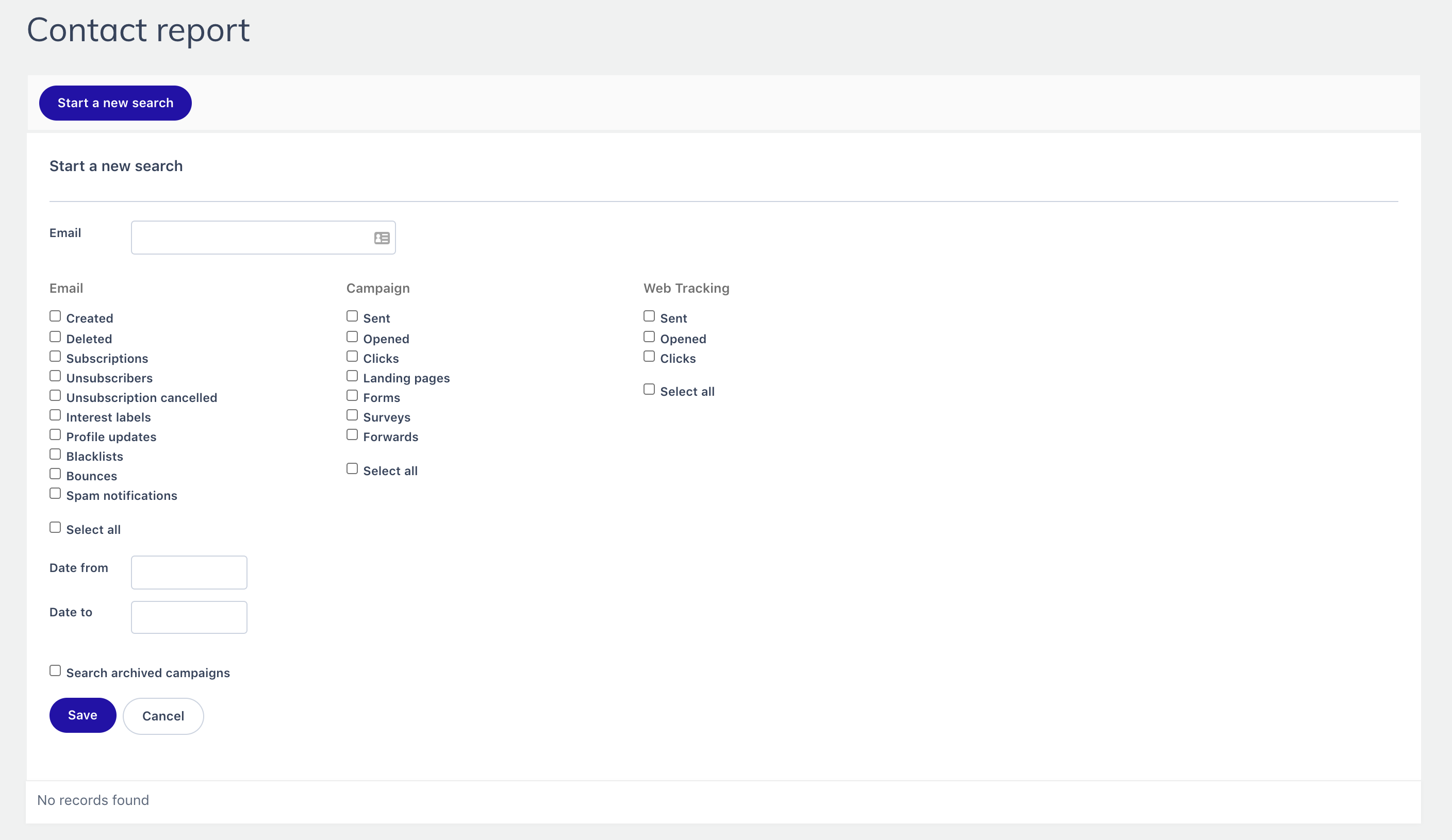The image size is (1452, 840).
Task: Tick the Campaign Landing pages checkbox
Action: (352, 376)
